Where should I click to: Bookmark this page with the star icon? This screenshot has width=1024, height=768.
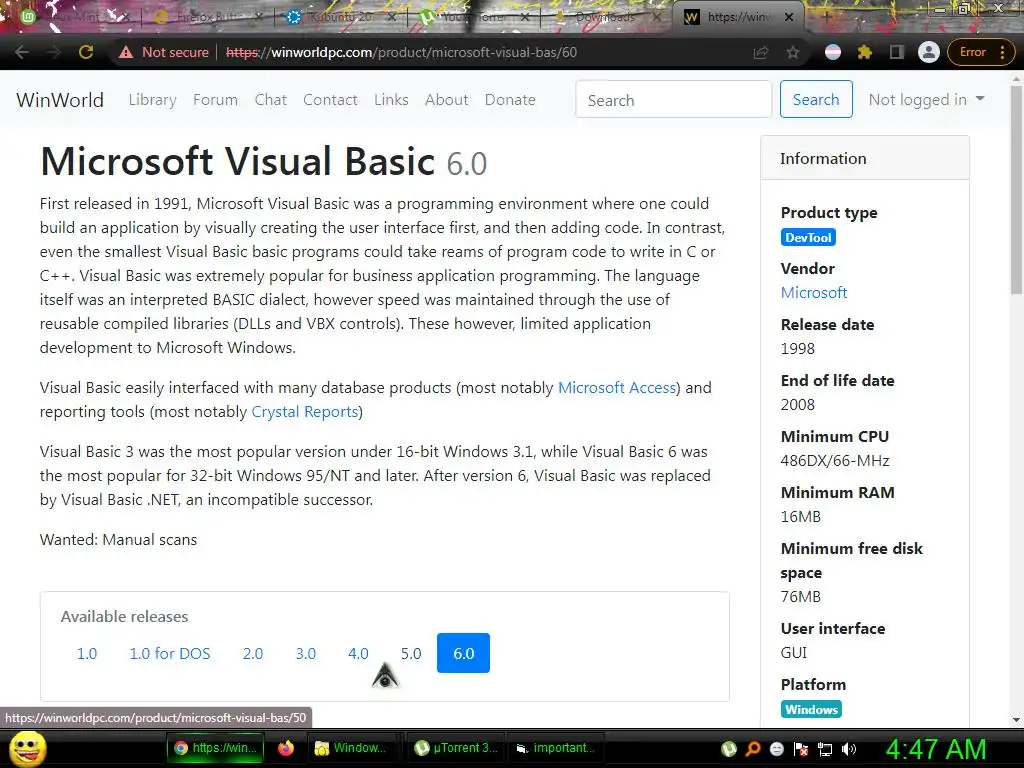[x=793, y=52]
